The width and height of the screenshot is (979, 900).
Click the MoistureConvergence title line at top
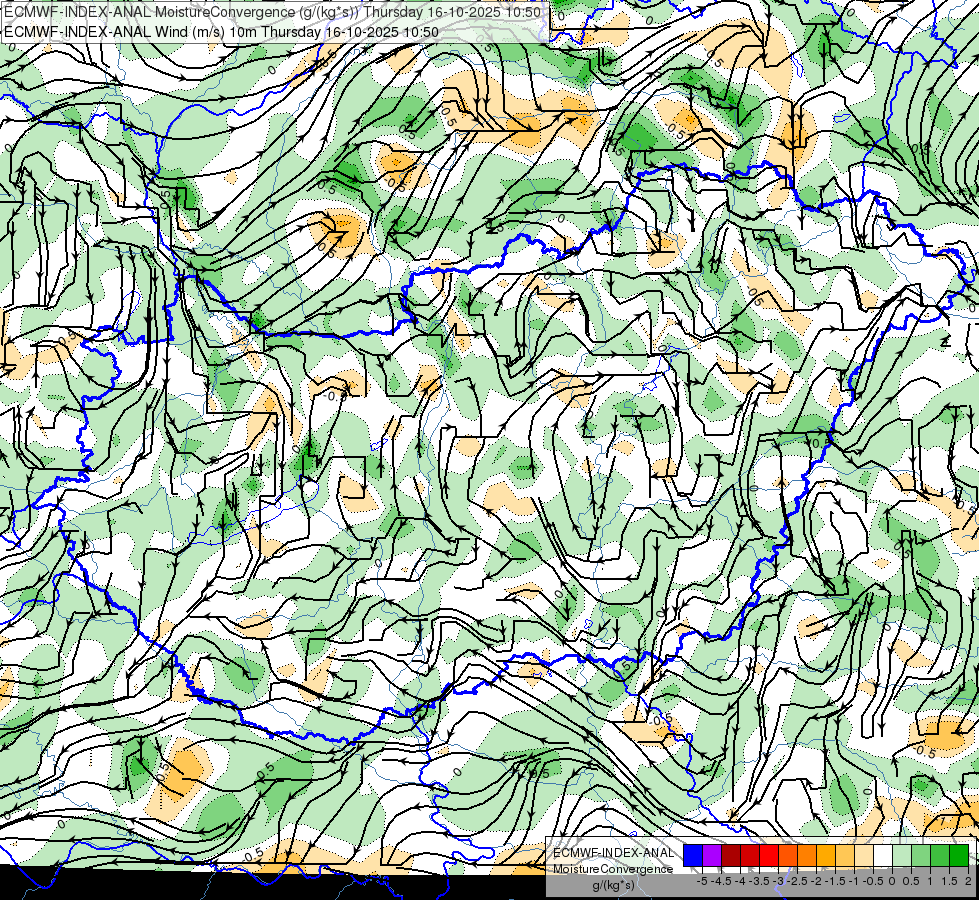pyautogui.click(x=272, y=12)
